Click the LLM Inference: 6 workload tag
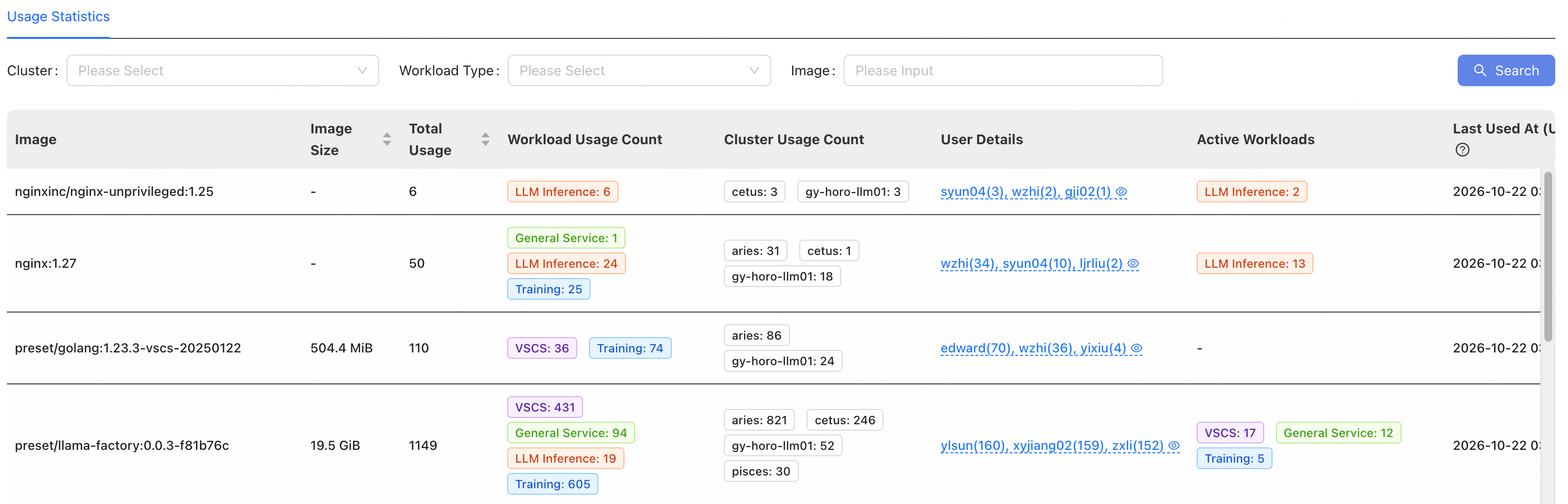The width and height of the screenshot is (1568, 504). click(x=562, y=192)
